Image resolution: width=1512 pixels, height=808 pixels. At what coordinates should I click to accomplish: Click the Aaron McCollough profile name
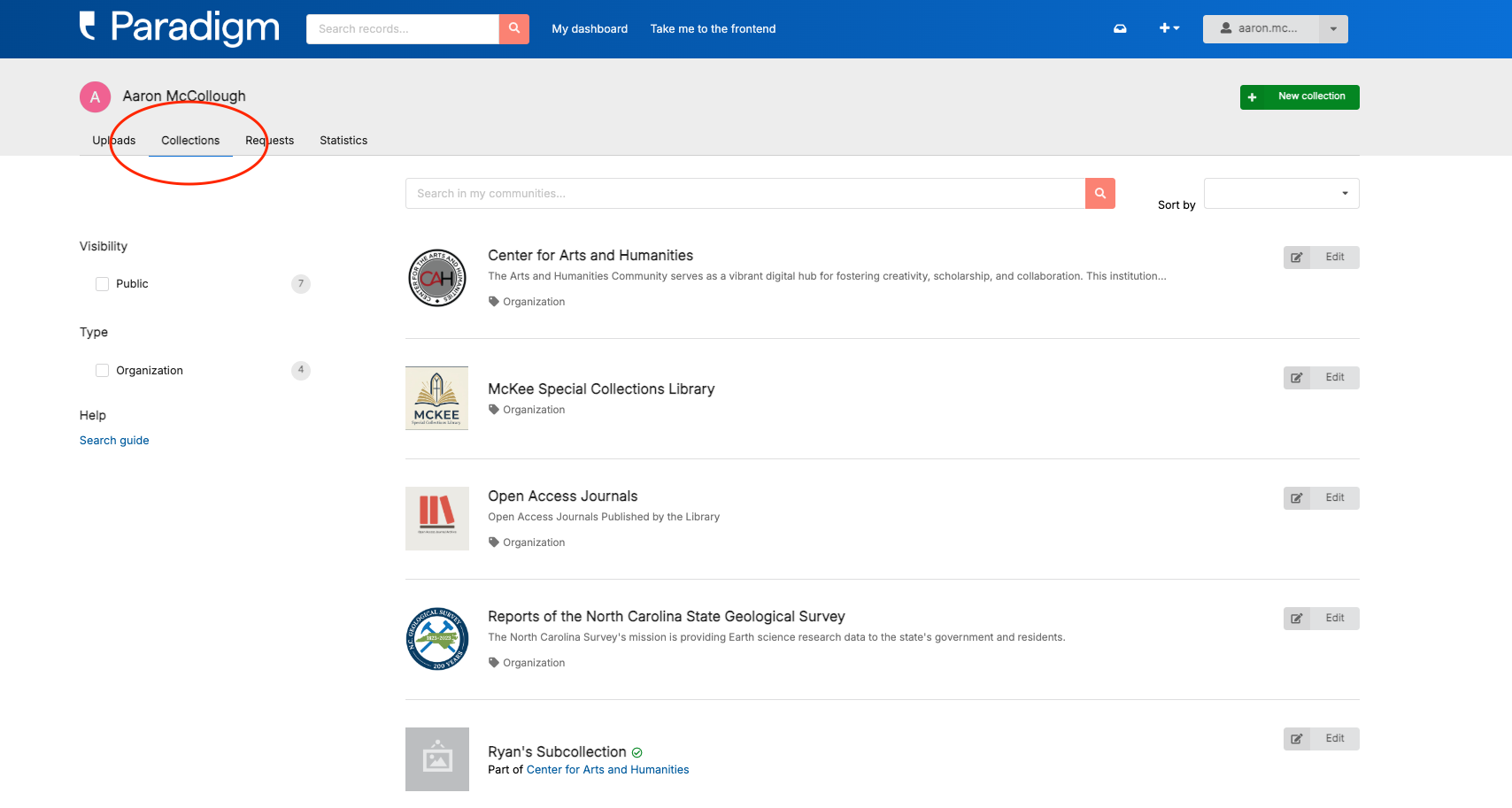[x=184, y=96]
